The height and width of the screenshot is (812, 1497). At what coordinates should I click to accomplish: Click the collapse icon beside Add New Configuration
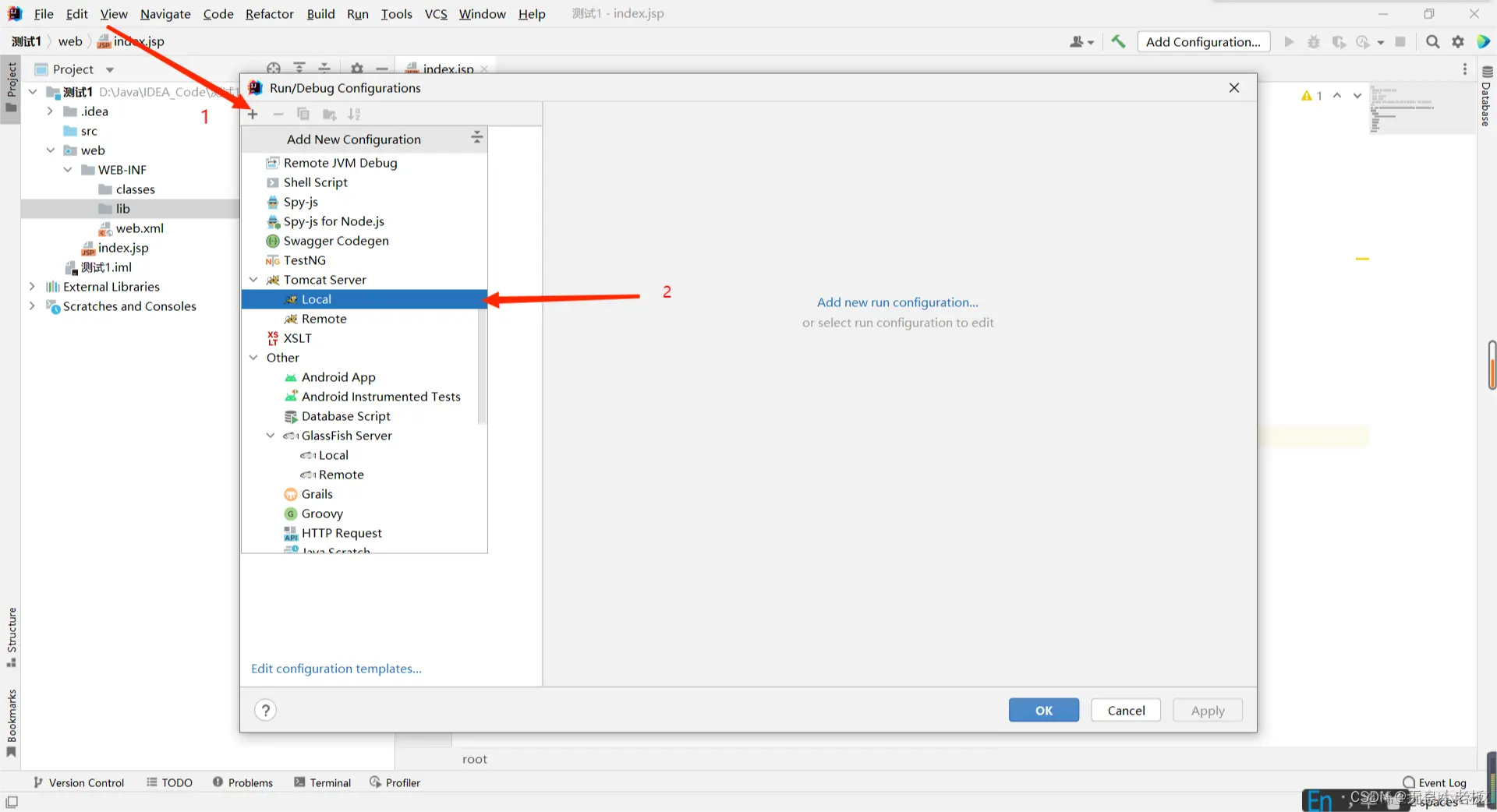pyautogui.click(x=476, y=138)
